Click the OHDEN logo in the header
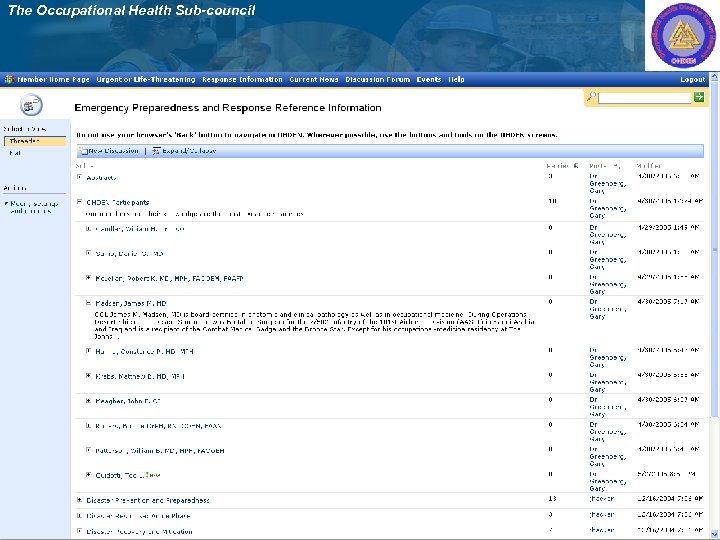 coord(683,35)
